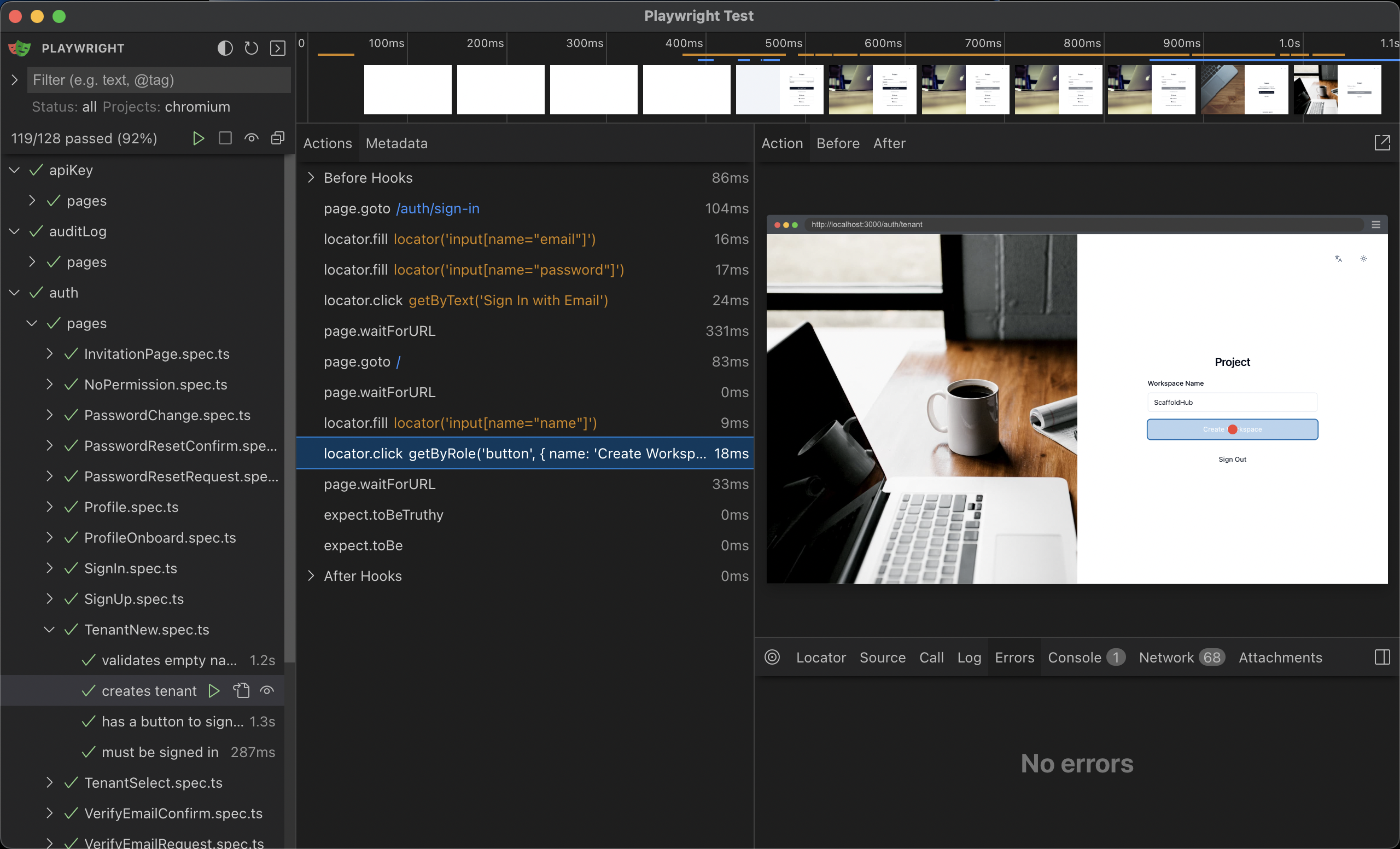The height and width of the screenshot is (849, 1400).
Task: Run all tests with the play icon
Action: (x=199, y=138)
